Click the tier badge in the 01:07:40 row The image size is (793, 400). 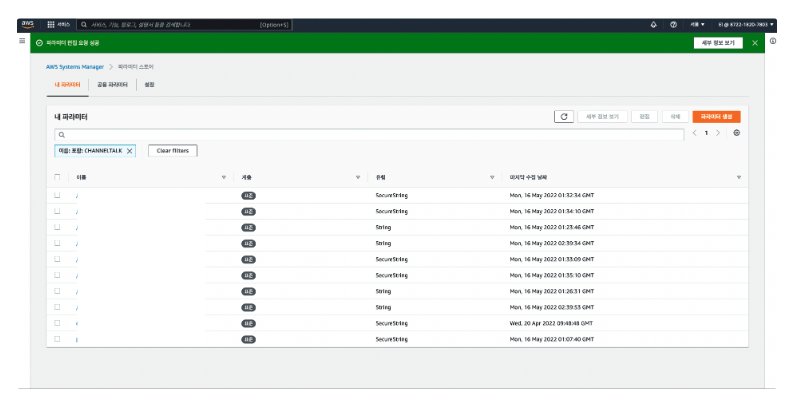[x=248, y=339]
